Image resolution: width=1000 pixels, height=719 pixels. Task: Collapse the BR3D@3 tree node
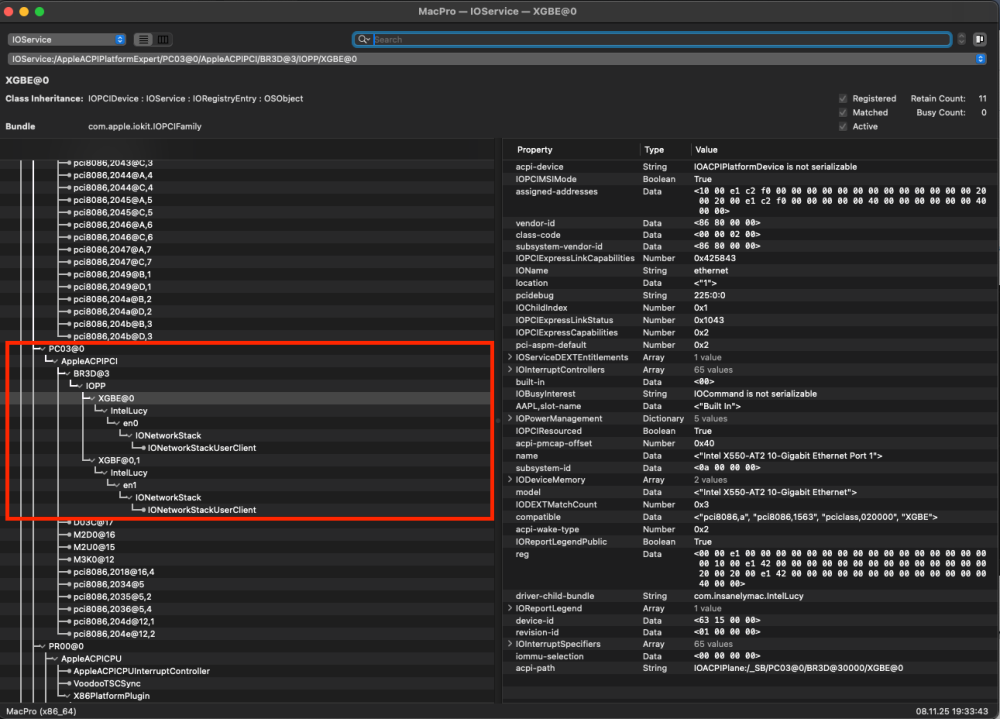pyautogui.click(x=68, y=374)
